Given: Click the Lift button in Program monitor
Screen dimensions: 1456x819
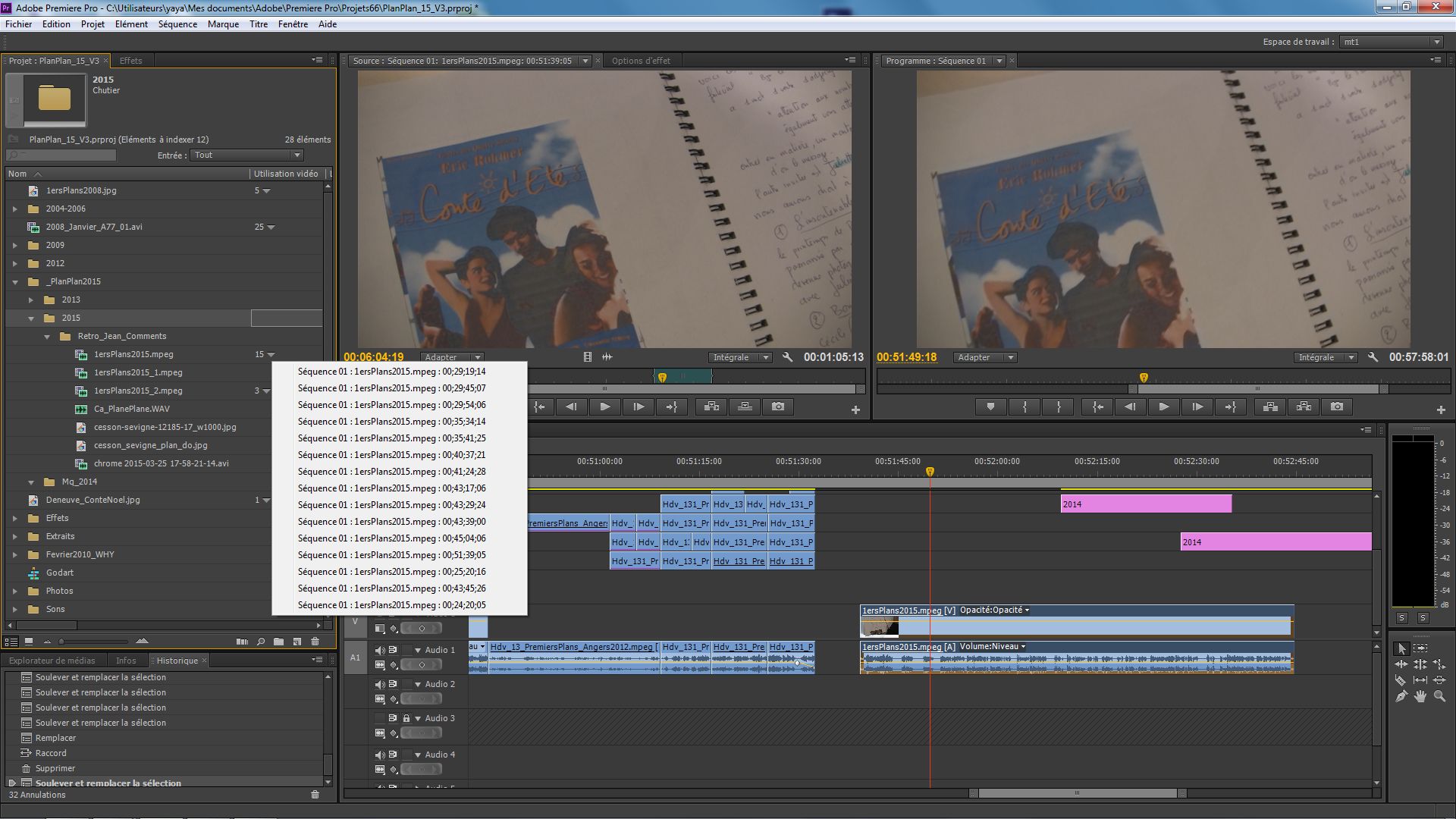Looking at the screenshot, I should click(1270, 406).
